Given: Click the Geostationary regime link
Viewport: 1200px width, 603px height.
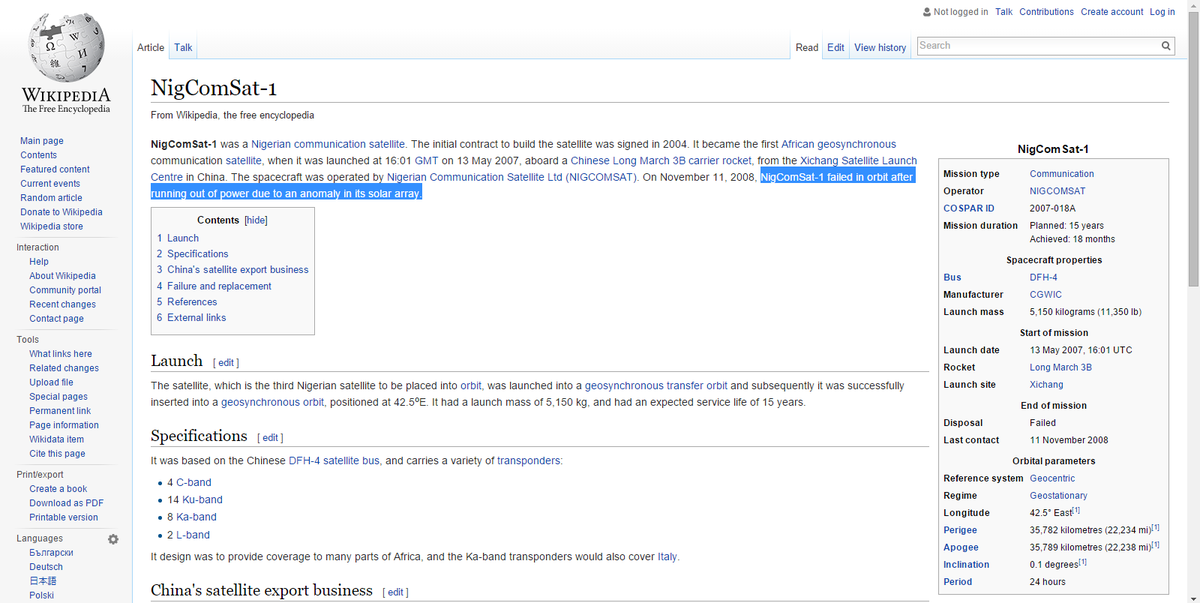Looking at the screenshot, I should tap(1059, 496).
